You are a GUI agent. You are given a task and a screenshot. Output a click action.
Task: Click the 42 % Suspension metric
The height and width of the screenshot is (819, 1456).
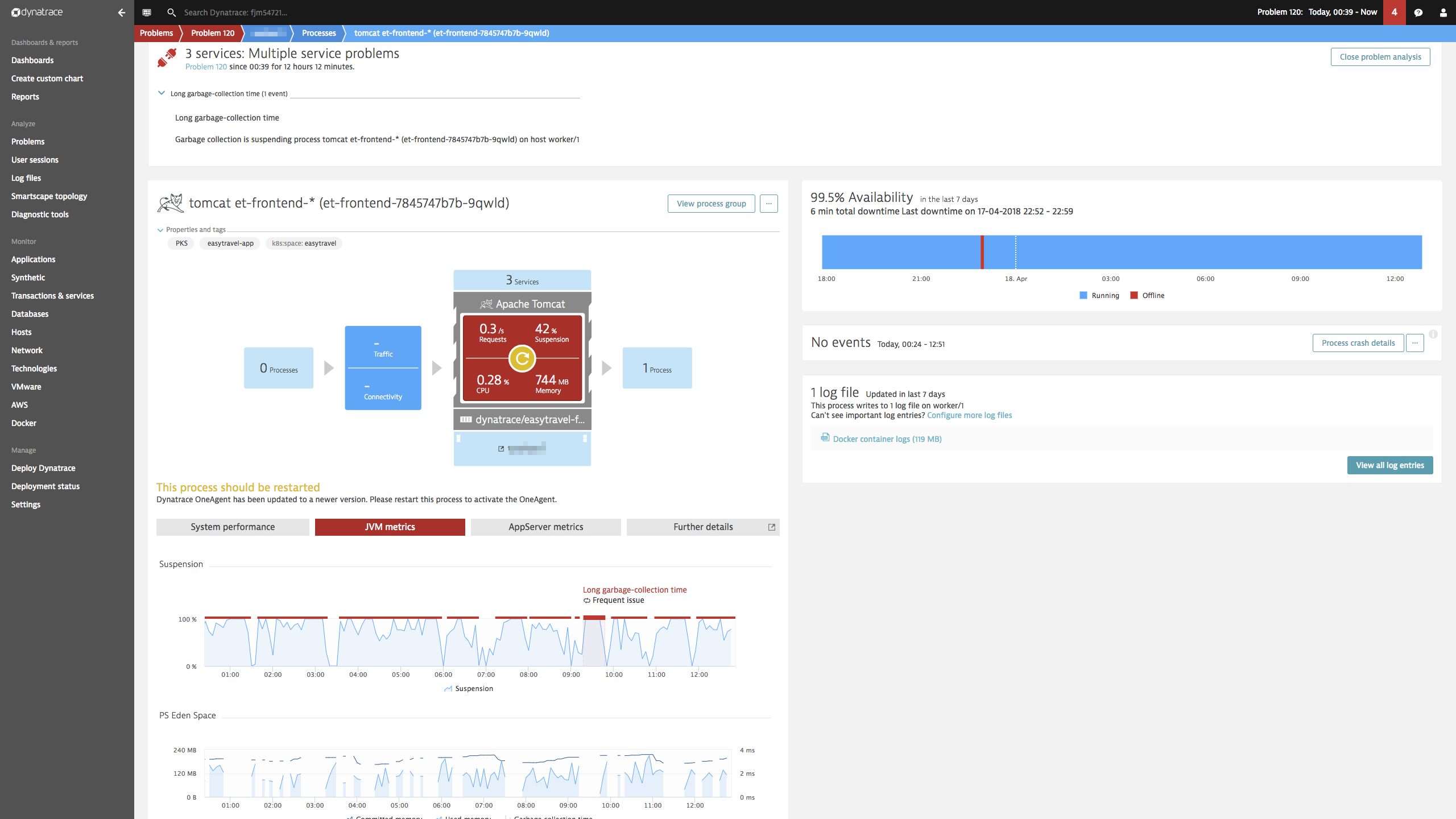coord(551,333)
